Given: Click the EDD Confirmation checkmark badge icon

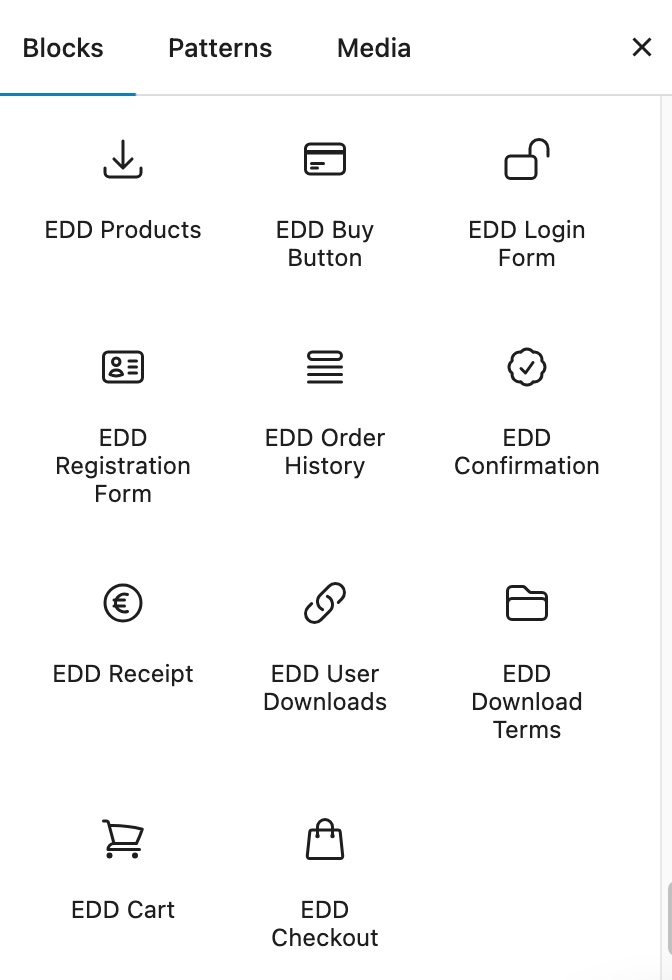Looking at the screenshot, I should 527,366.
